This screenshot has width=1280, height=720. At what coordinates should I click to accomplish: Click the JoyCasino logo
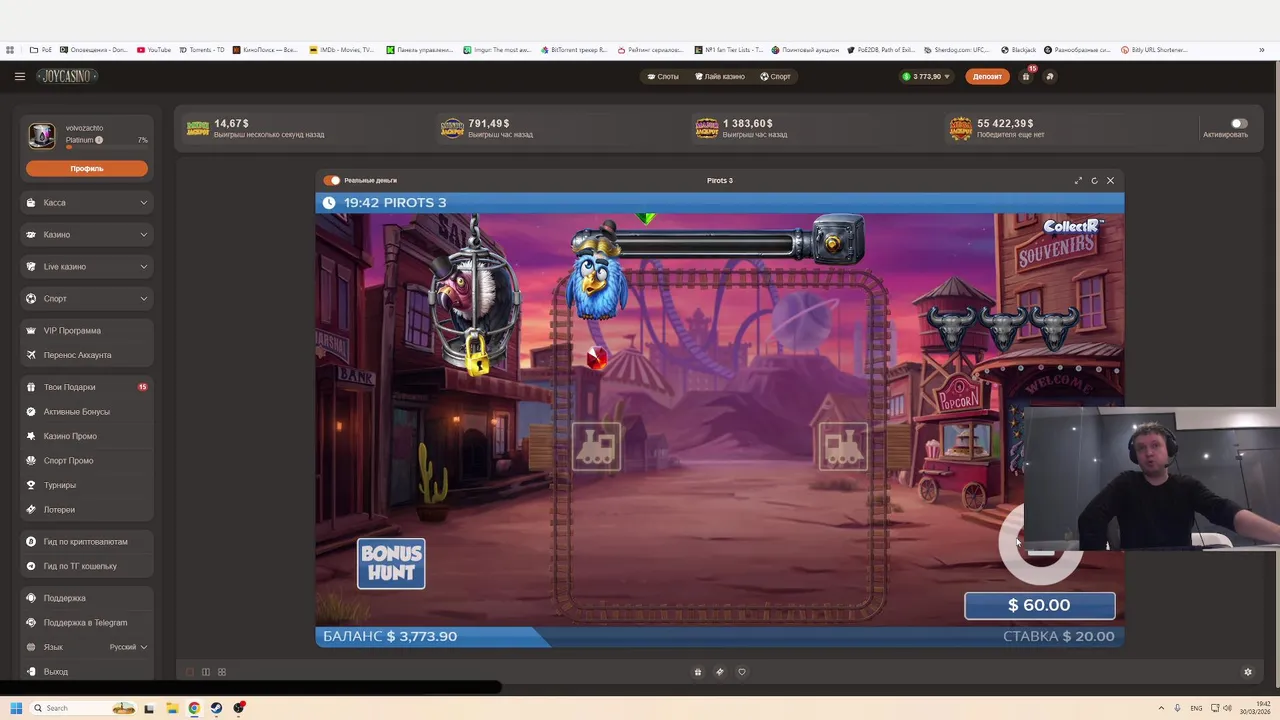tap(68, 76)
